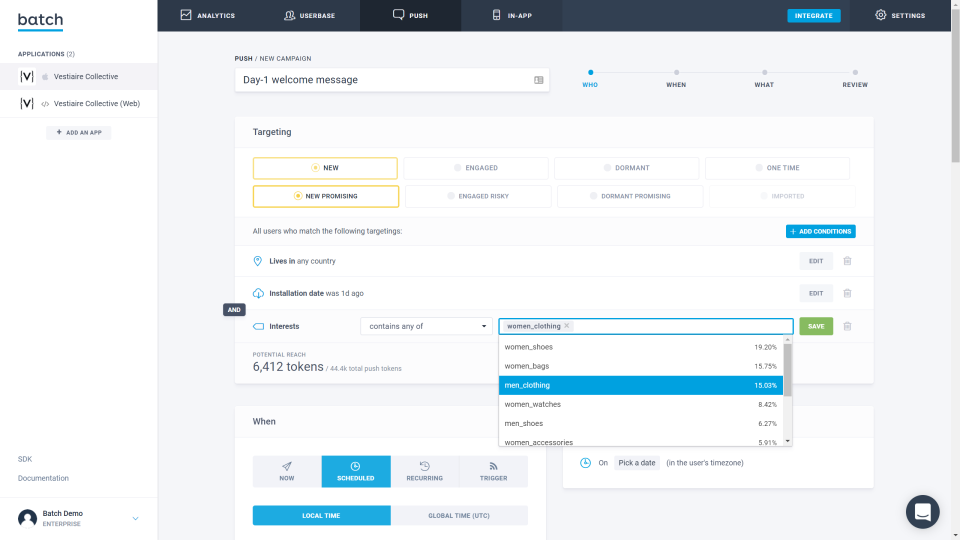Toggle the New segment
This screenshot has height=540, width=960.
tap(325, 168)
